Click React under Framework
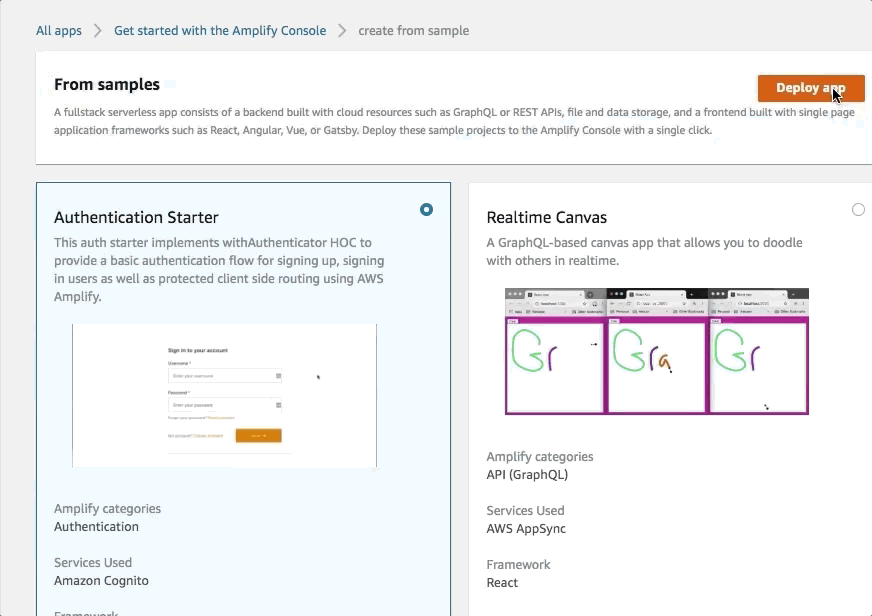 click(502, 582)
